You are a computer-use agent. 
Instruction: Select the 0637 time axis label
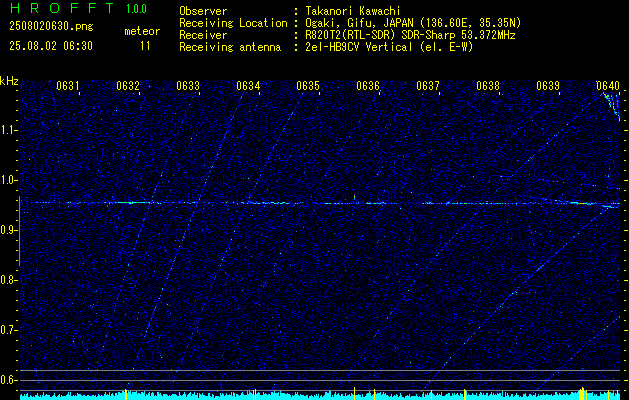[428, 86]
